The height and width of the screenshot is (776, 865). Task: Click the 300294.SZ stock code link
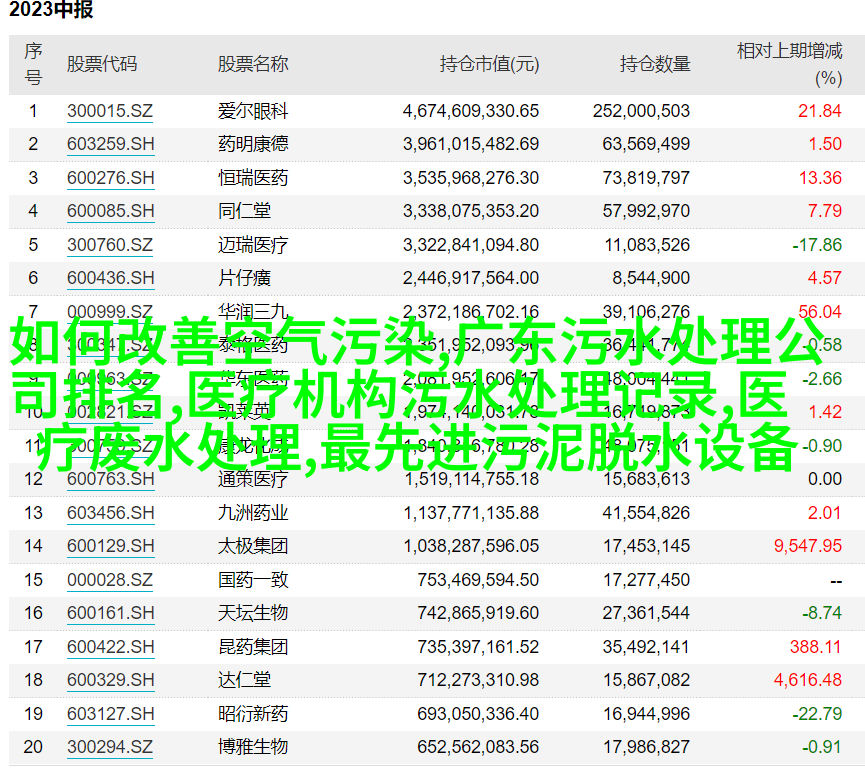110,747
